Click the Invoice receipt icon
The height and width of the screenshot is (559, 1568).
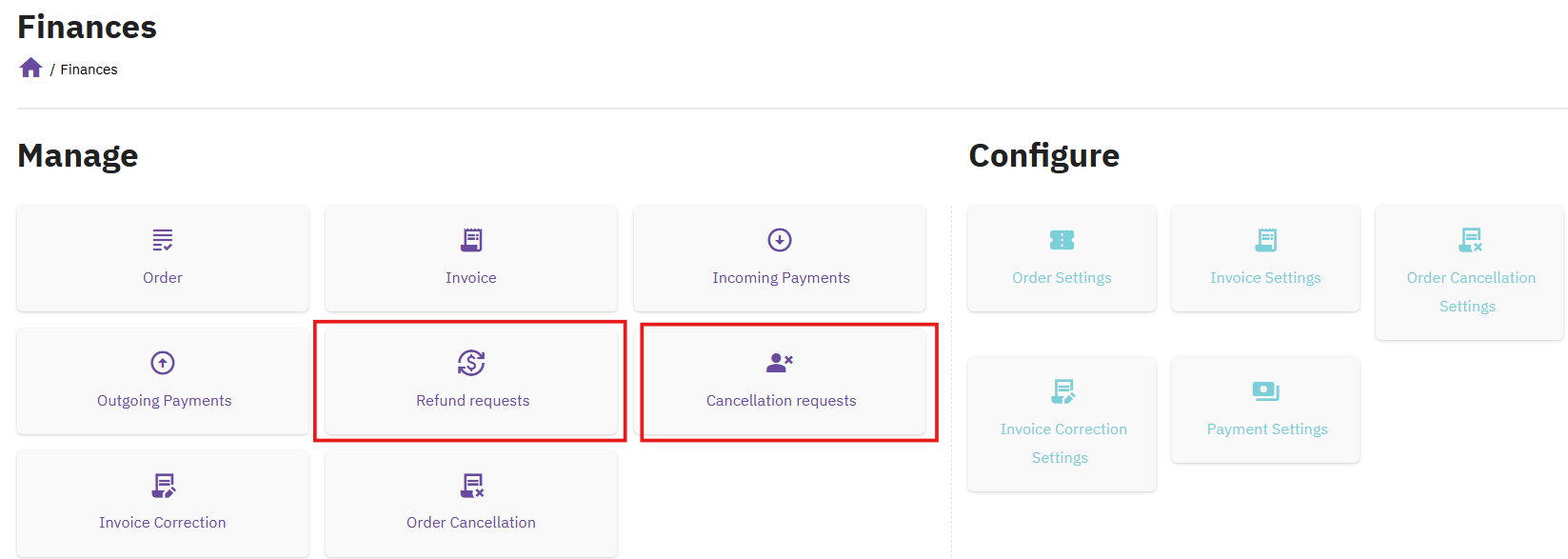(471, 240)
